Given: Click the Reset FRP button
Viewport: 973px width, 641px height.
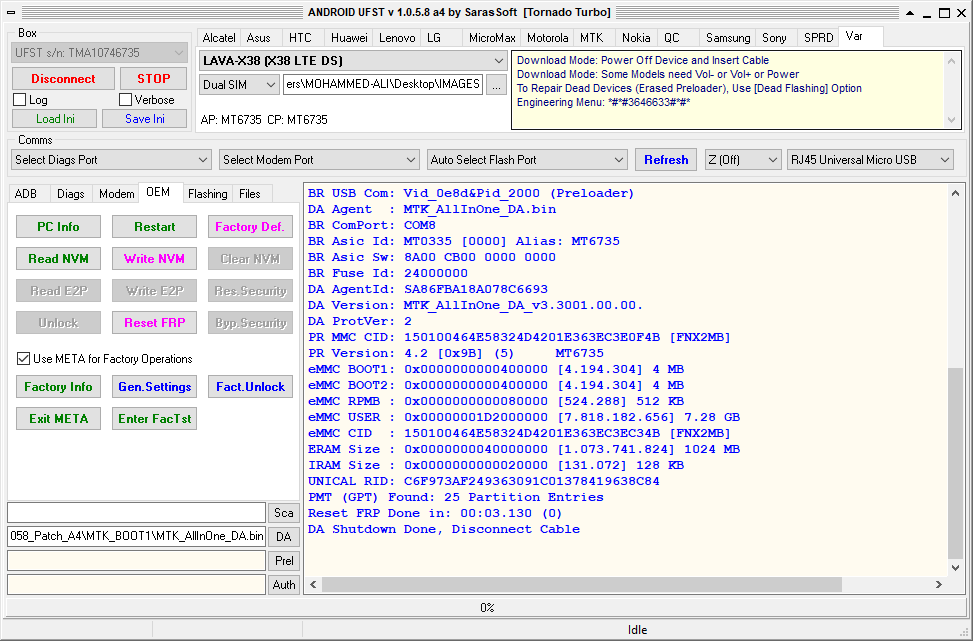Looking at the screenshot, I should coord(155,323).
